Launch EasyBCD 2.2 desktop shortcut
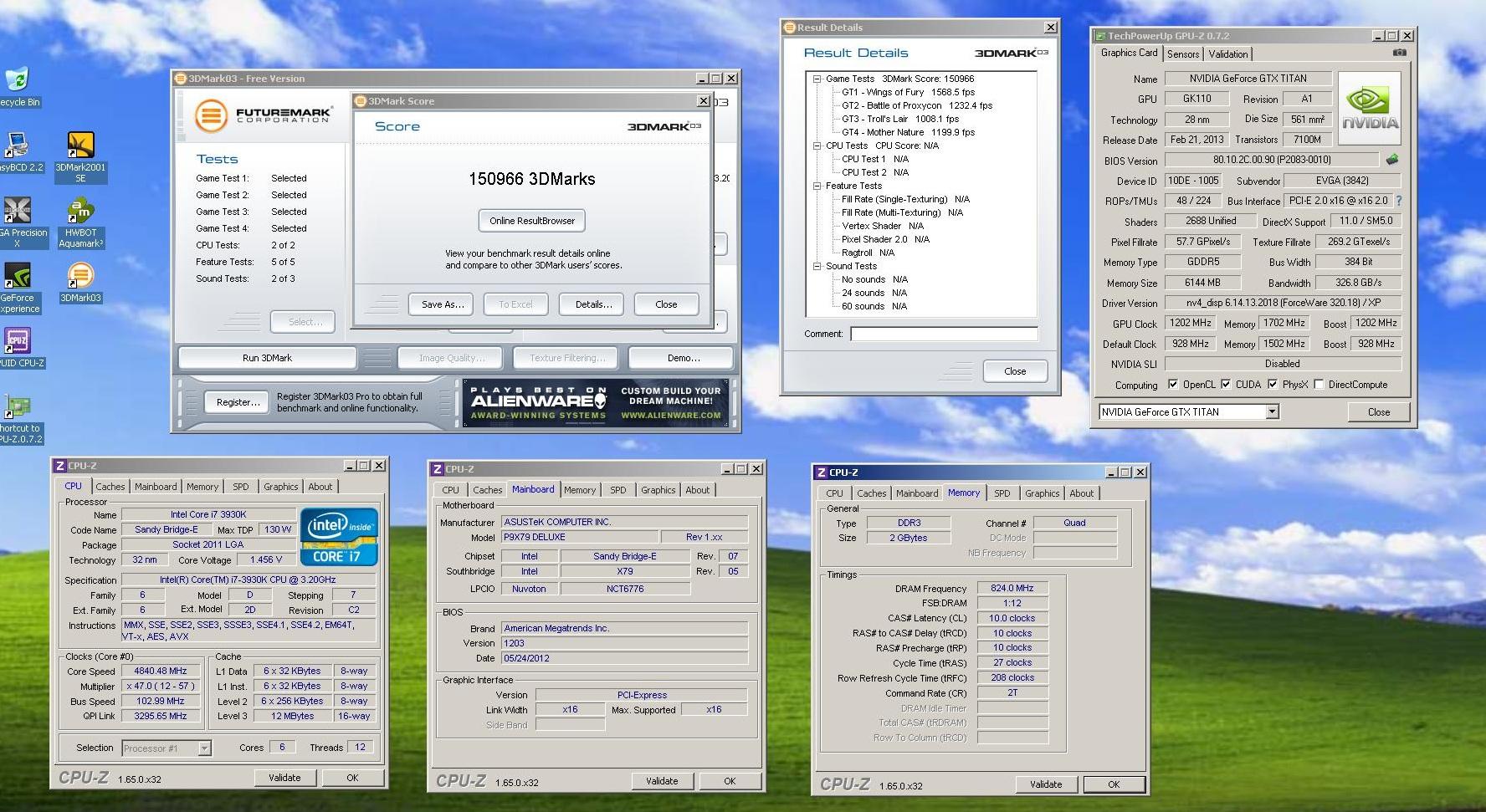Viewport: 1486px width, 812px height. (x=15, y=146)
